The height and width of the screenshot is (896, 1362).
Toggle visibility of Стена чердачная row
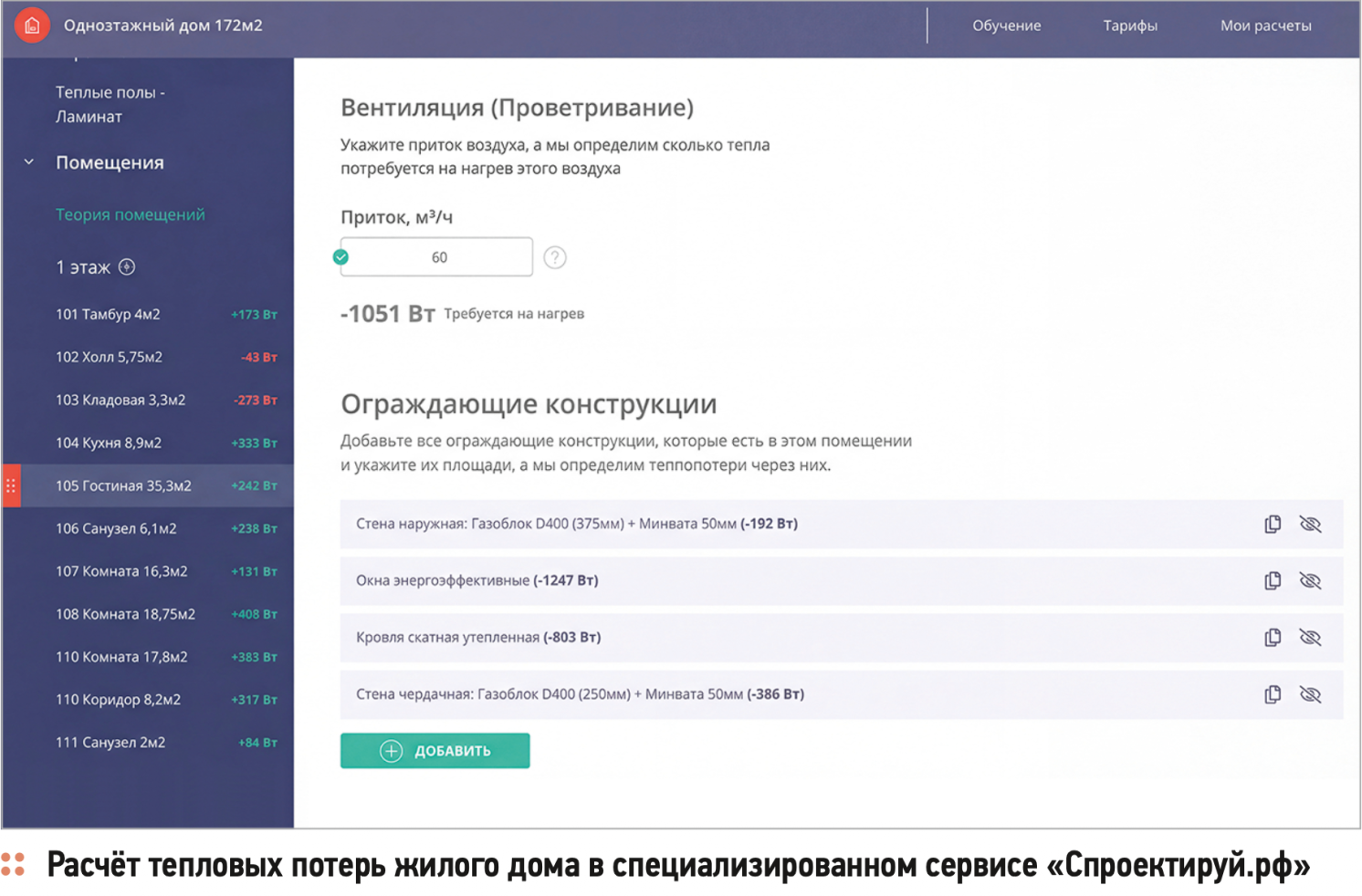(1310, 695)
